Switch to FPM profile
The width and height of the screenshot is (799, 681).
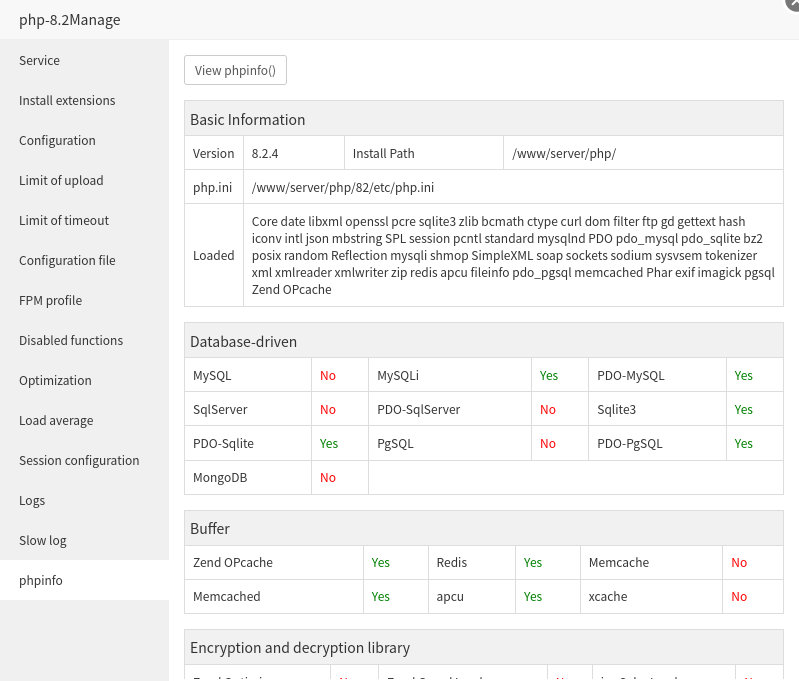tap(50, 301)
